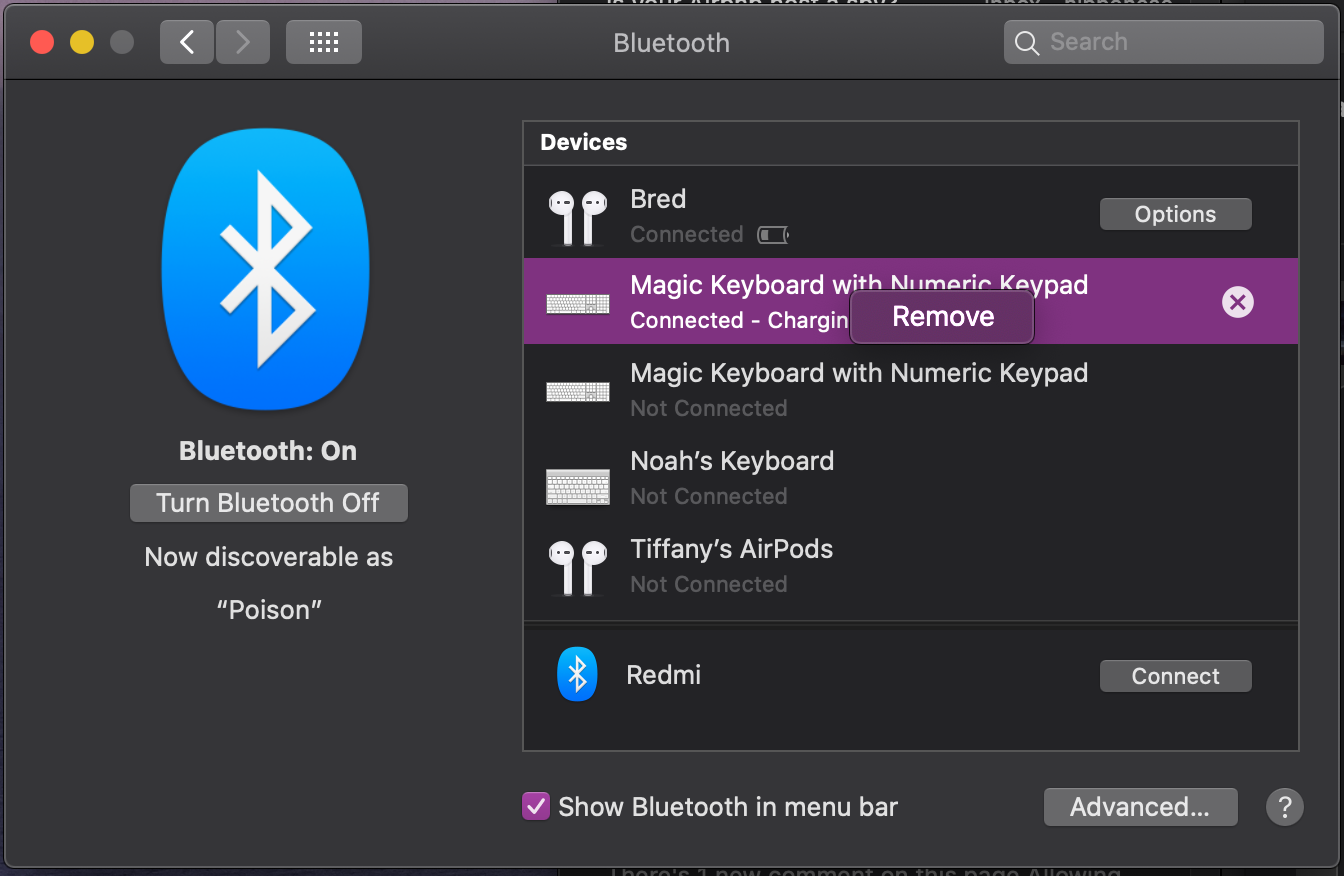The width and height of the screenshot is (1344, 876).
Task: Show all preferences via the grid icon
Action: tap(324, 42)
